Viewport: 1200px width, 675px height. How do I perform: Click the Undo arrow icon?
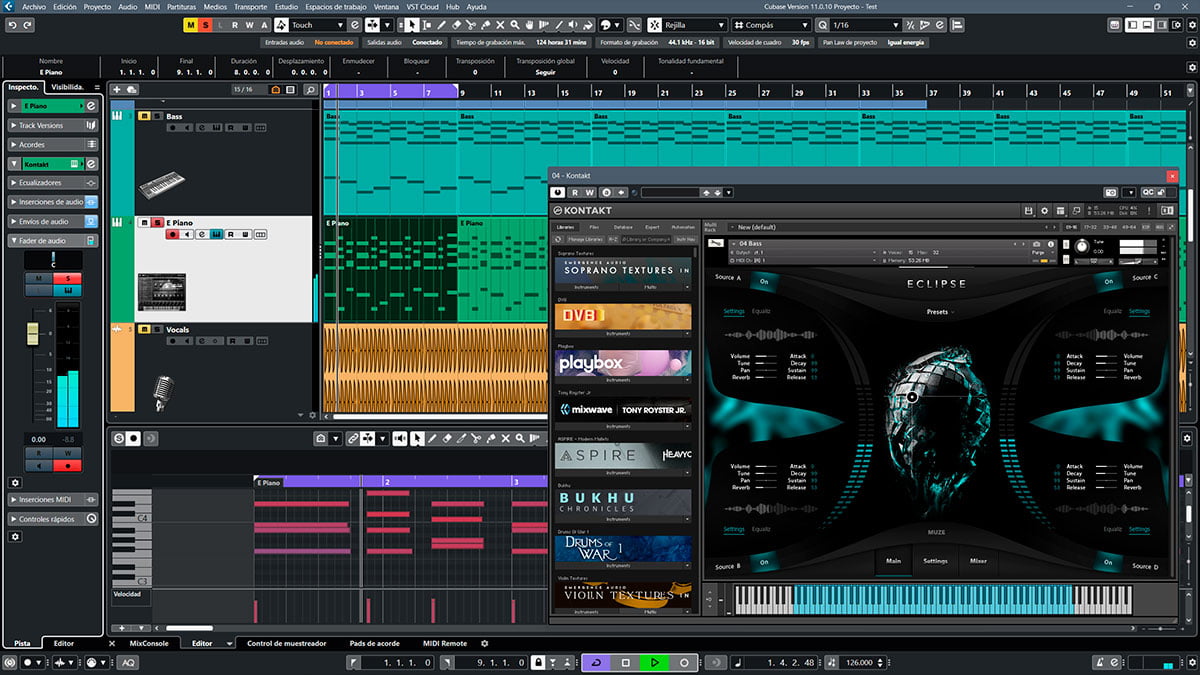(12, 25)
